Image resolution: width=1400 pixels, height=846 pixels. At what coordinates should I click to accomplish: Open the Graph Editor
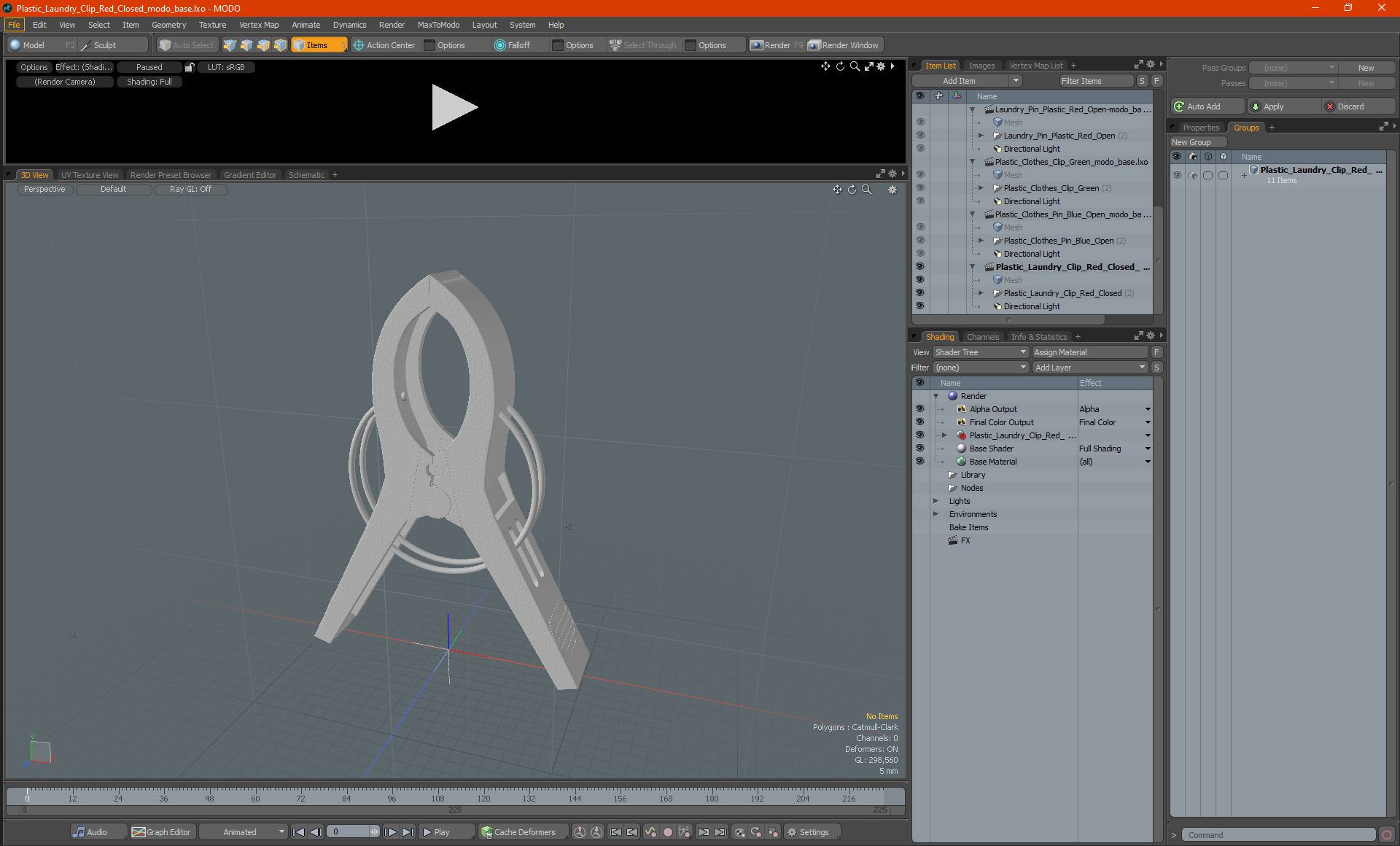[x=162, y=832]
